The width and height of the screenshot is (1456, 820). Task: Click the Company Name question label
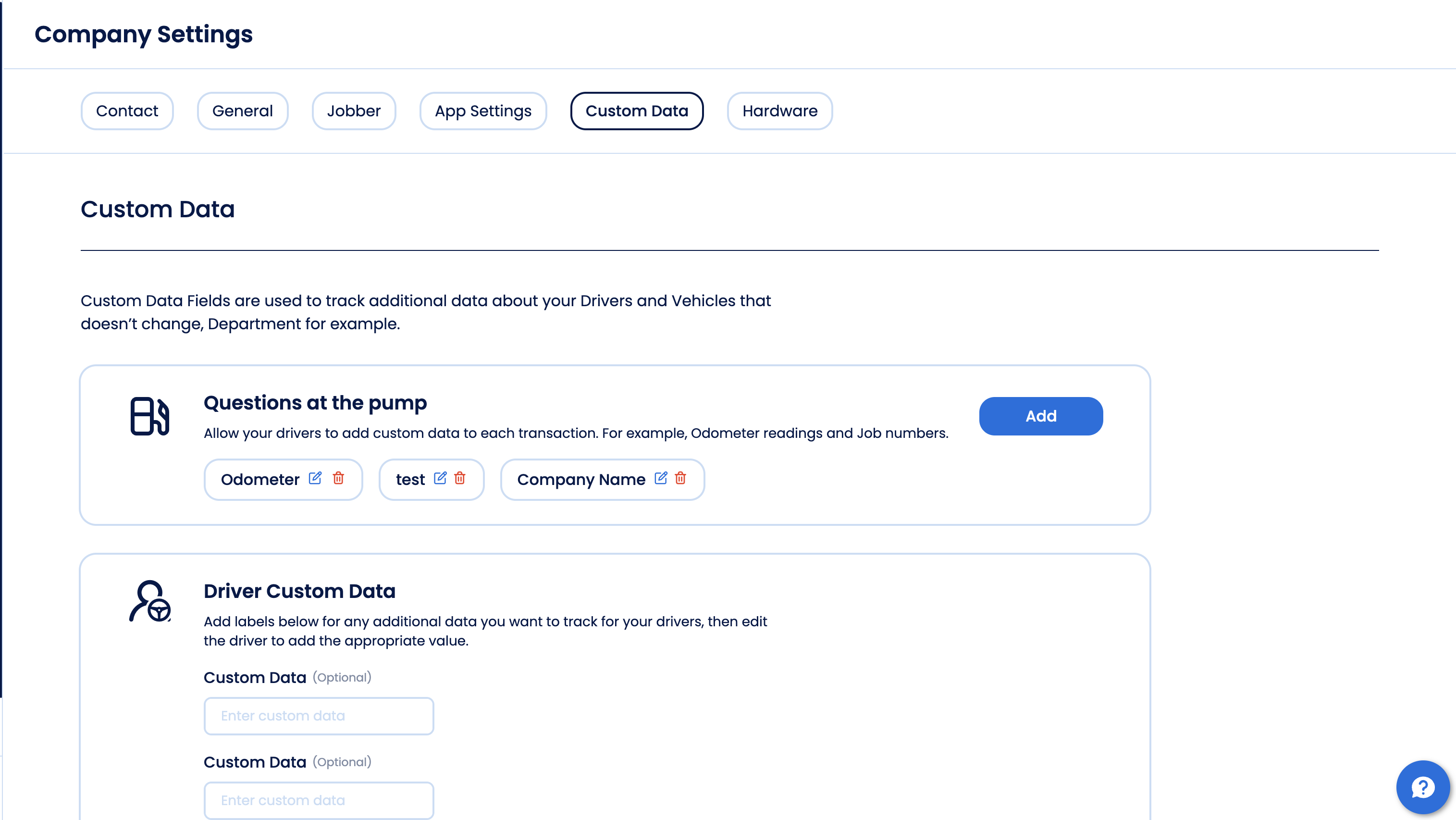point(581,480)
